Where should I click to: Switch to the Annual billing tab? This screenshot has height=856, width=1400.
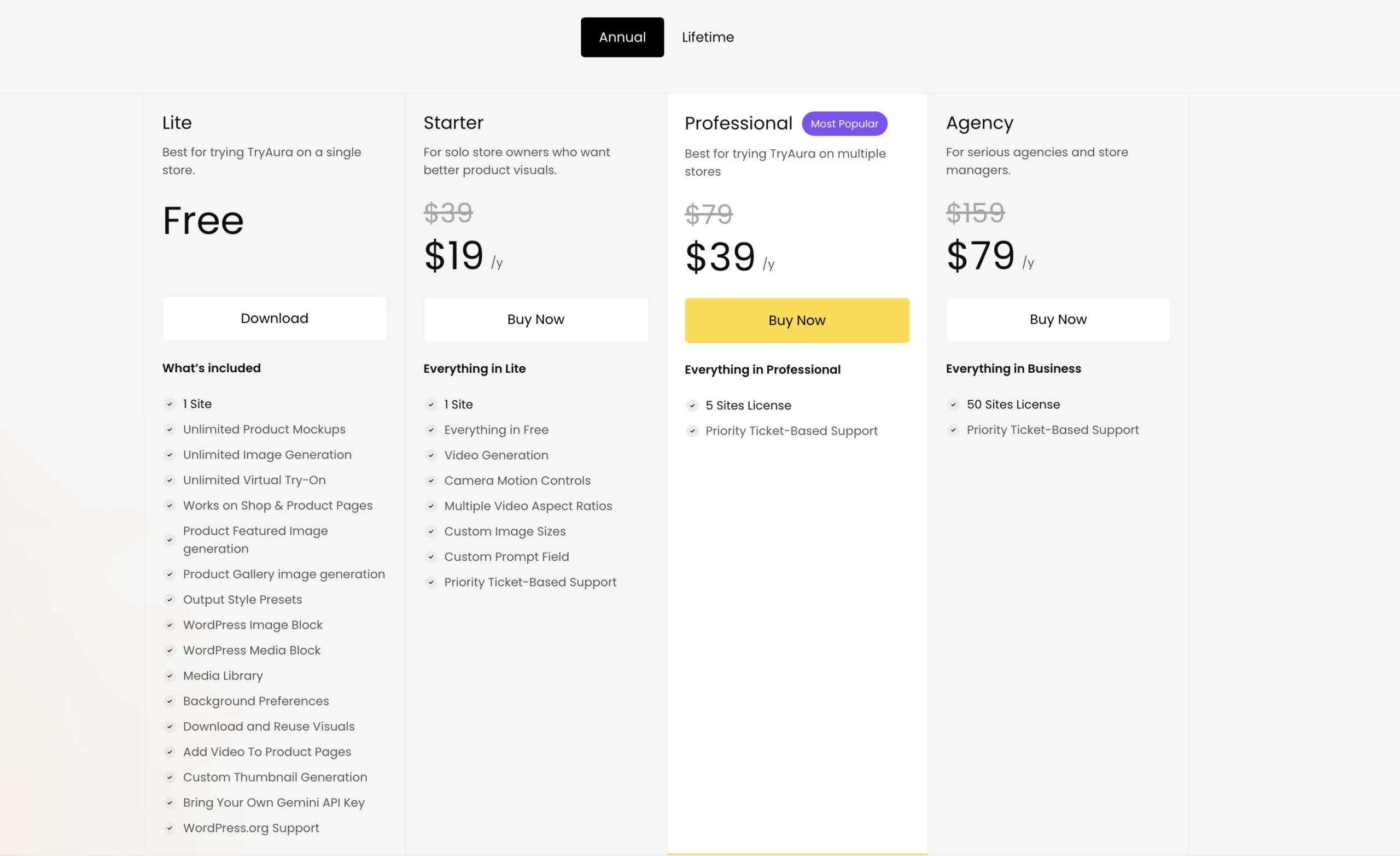[x=622, y=37]
